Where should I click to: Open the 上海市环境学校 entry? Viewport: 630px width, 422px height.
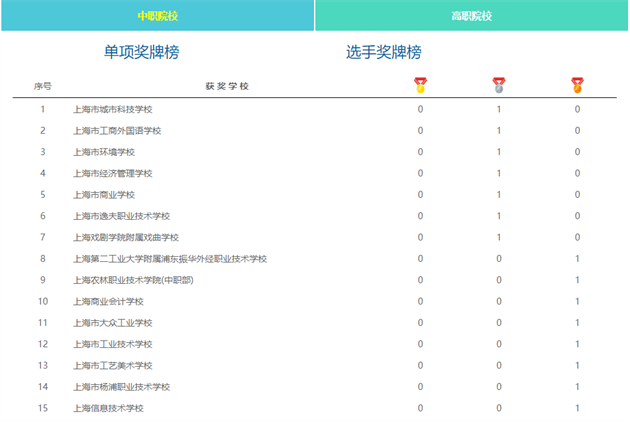click(x=104, y=152)
